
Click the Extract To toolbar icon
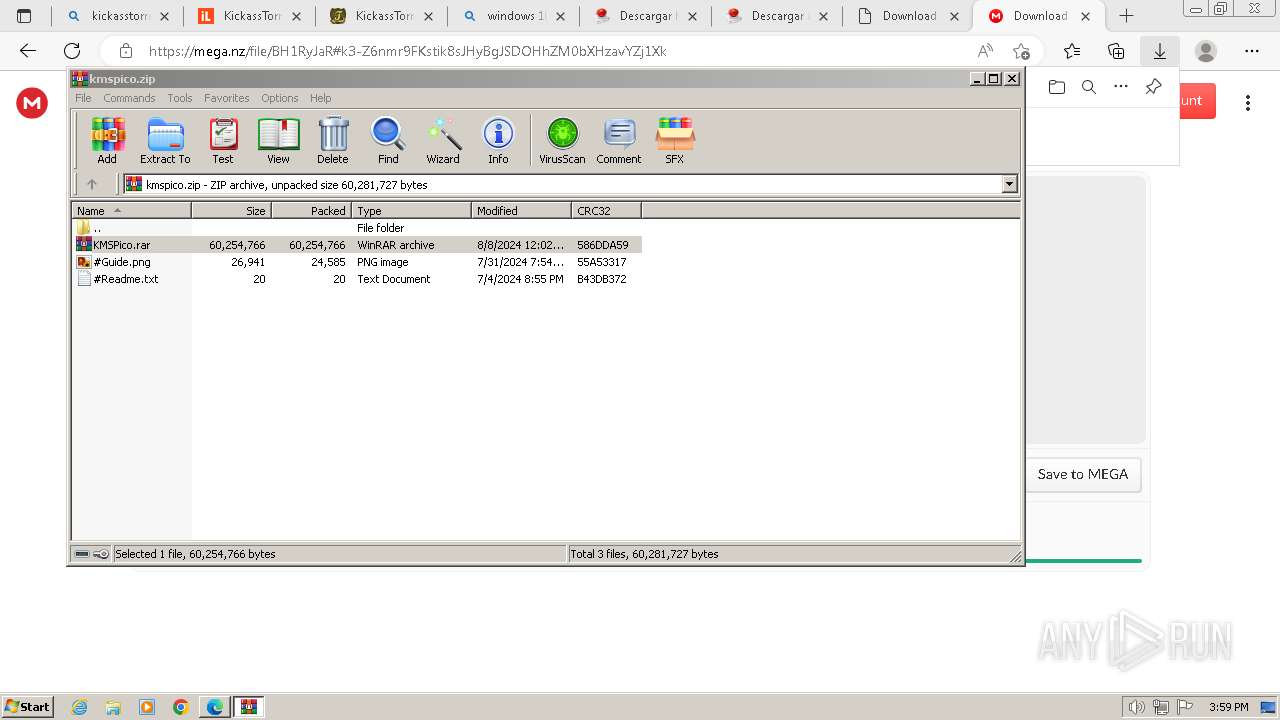(165, 140)
